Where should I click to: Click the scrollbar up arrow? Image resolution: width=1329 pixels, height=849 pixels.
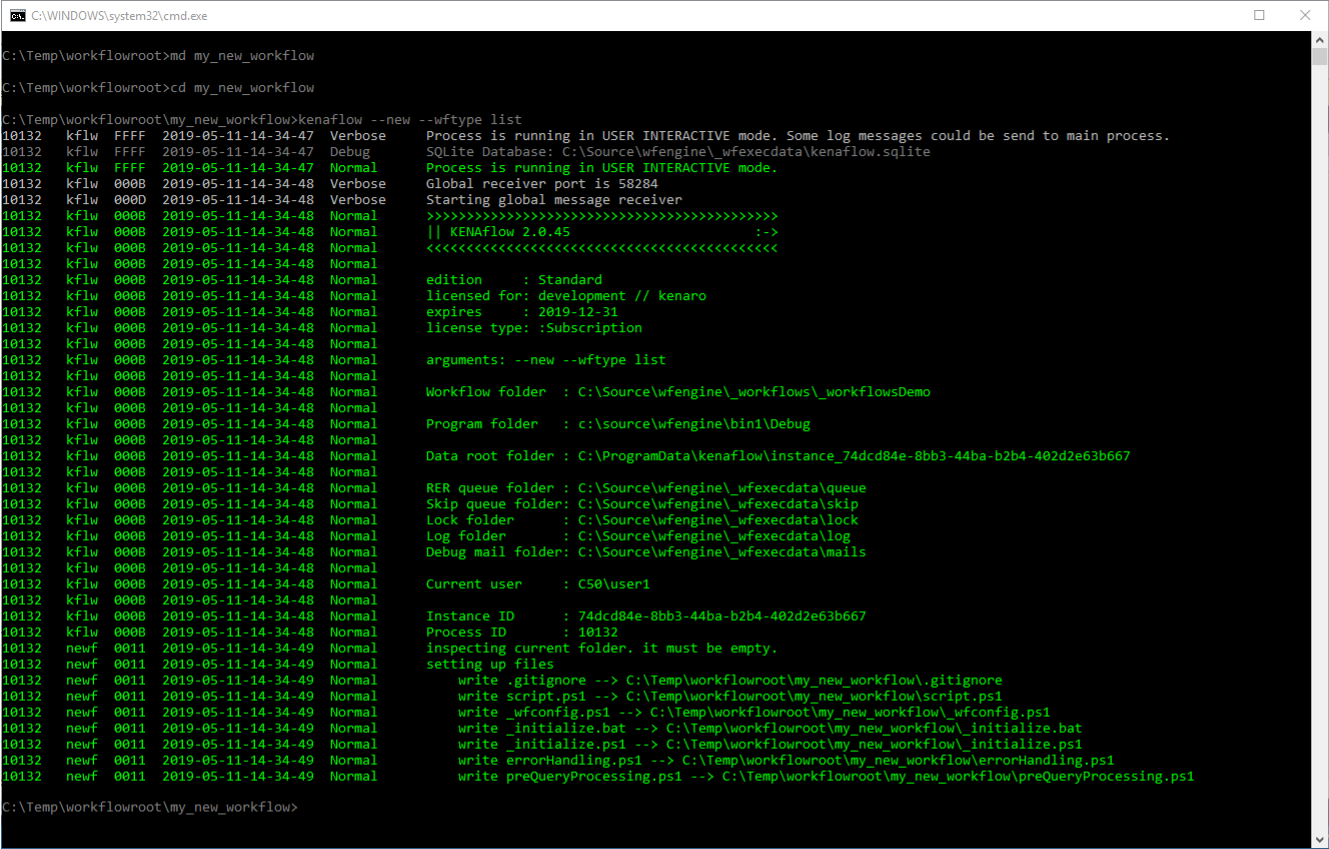click(1319, 39)
